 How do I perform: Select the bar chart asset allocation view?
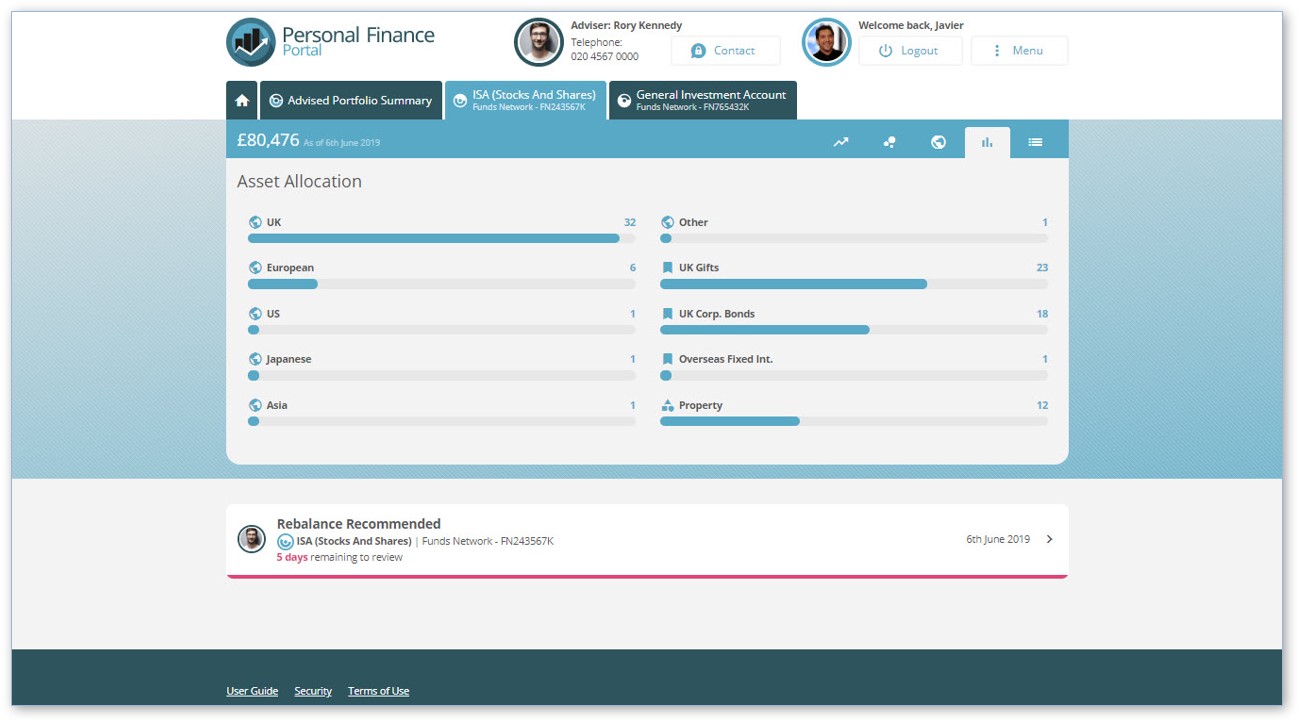coord(987,142)
